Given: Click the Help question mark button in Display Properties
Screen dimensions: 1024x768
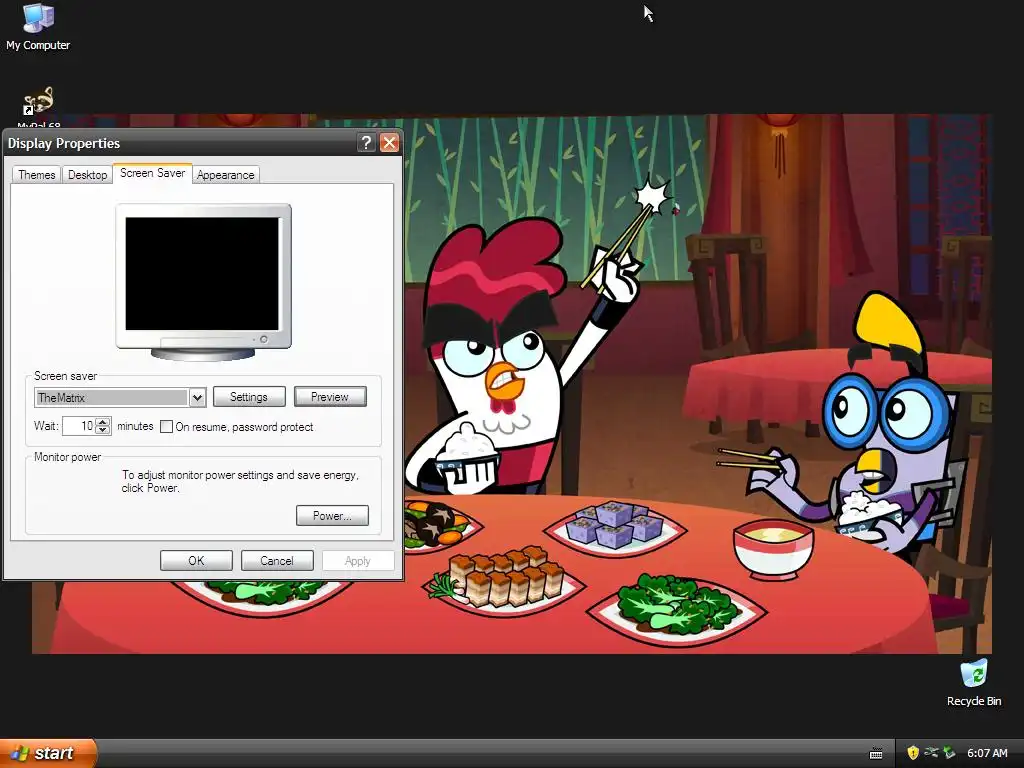Looking at the screenshot, I should tap(366, 142).
